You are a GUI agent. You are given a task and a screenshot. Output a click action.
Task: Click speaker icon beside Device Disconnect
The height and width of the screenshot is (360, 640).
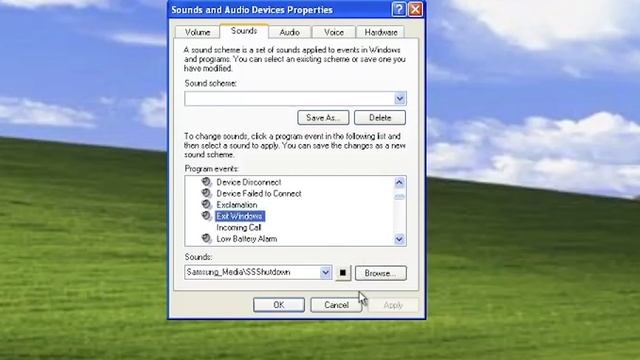[x=207, y=182]
